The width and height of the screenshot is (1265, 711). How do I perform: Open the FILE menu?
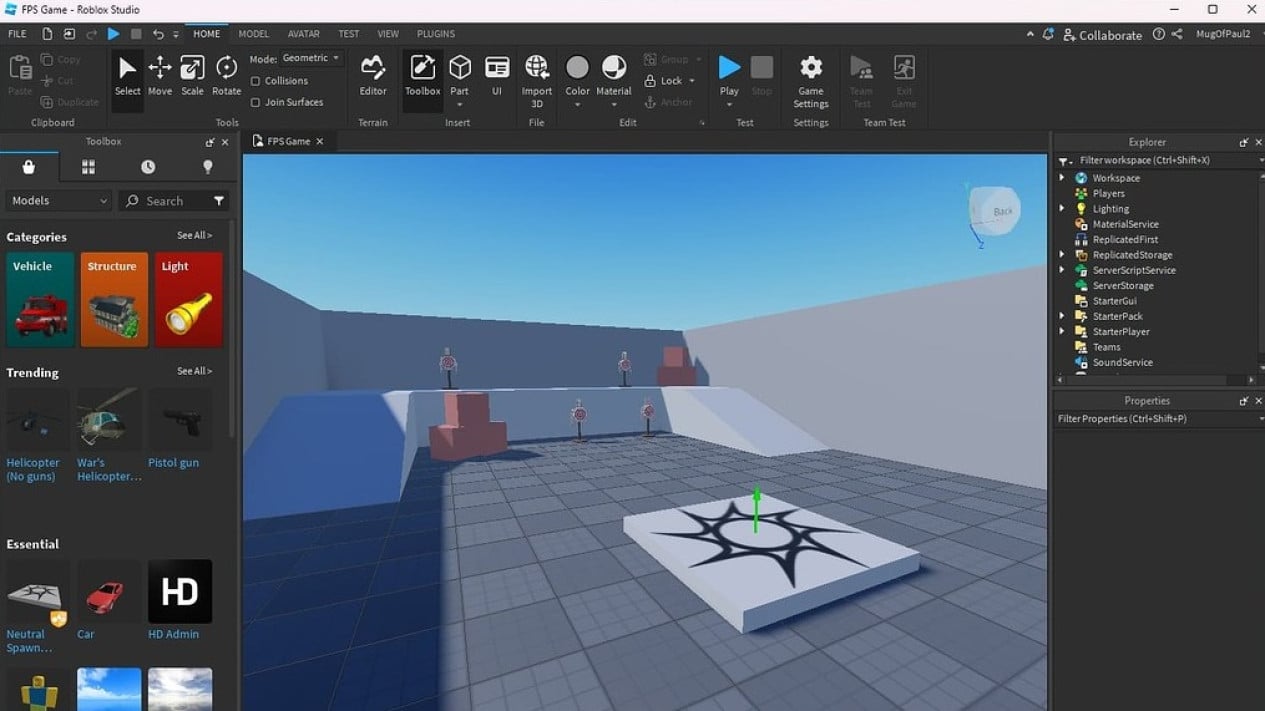(x=17, y=34)
